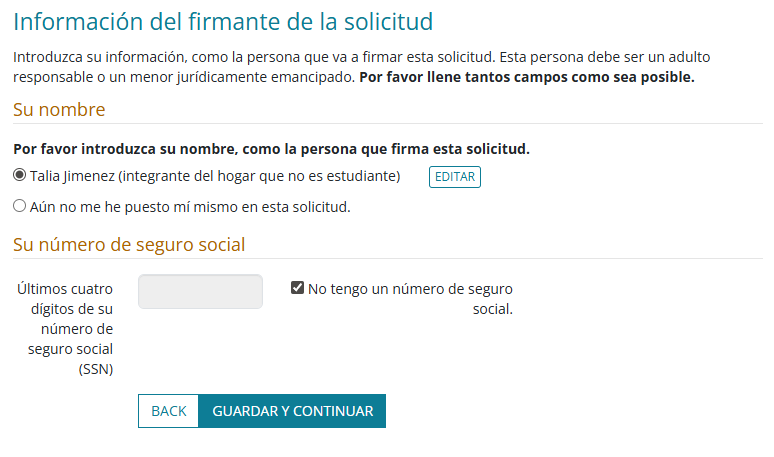Select the Talia Jimenez radio button
This screenshot has height=457, width=774.
20,176
